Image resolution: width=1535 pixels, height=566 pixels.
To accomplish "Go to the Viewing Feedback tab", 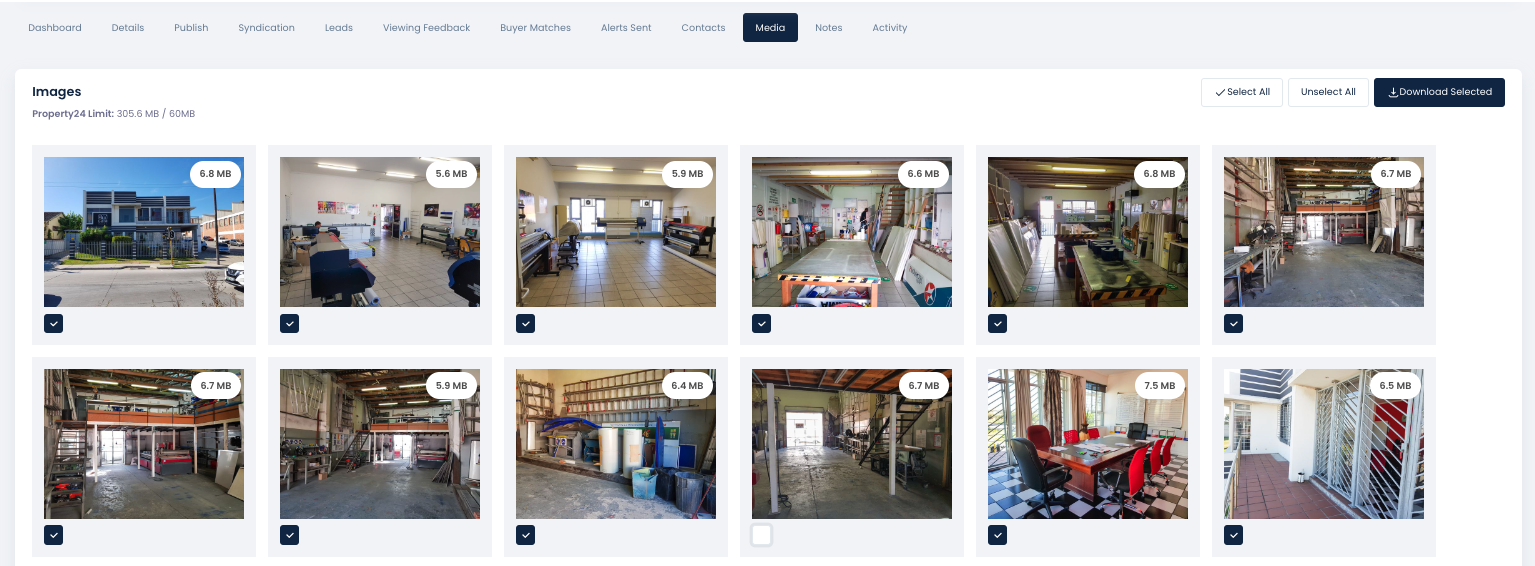I will point(426,28).
